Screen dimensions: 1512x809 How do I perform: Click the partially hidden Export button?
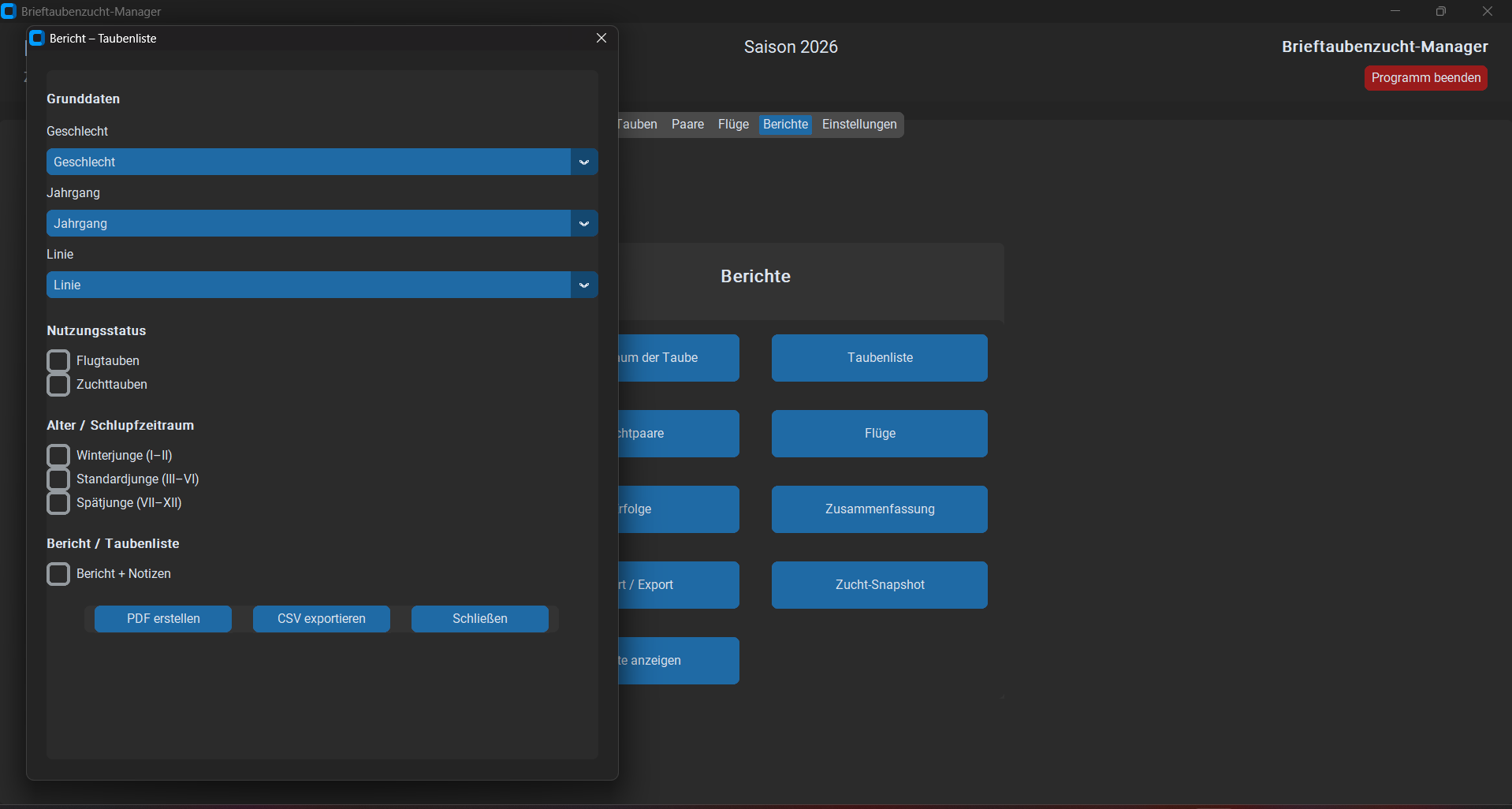[x=679, y=585]
